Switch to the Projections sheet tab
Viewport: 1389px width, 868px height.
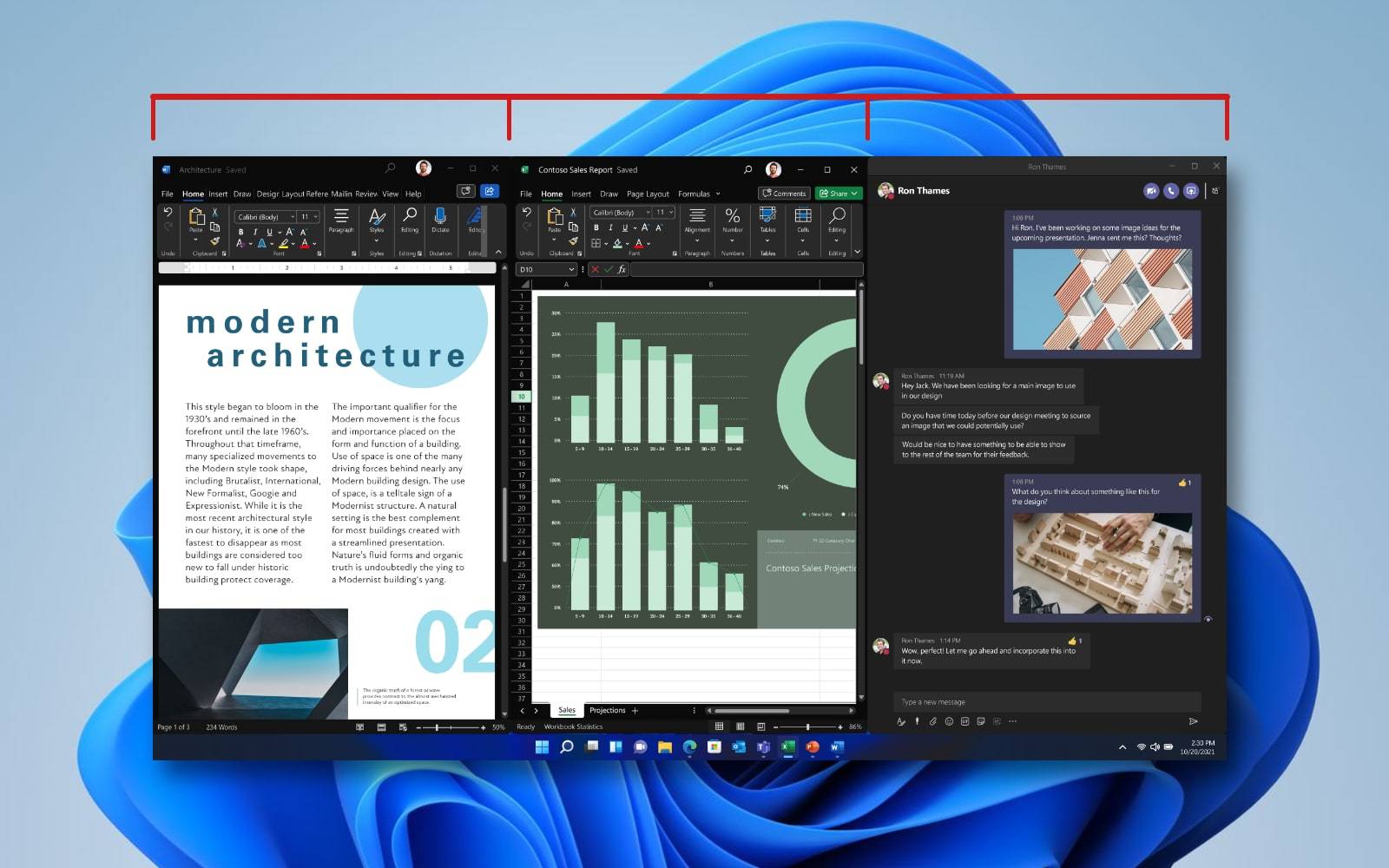point(607,711)
